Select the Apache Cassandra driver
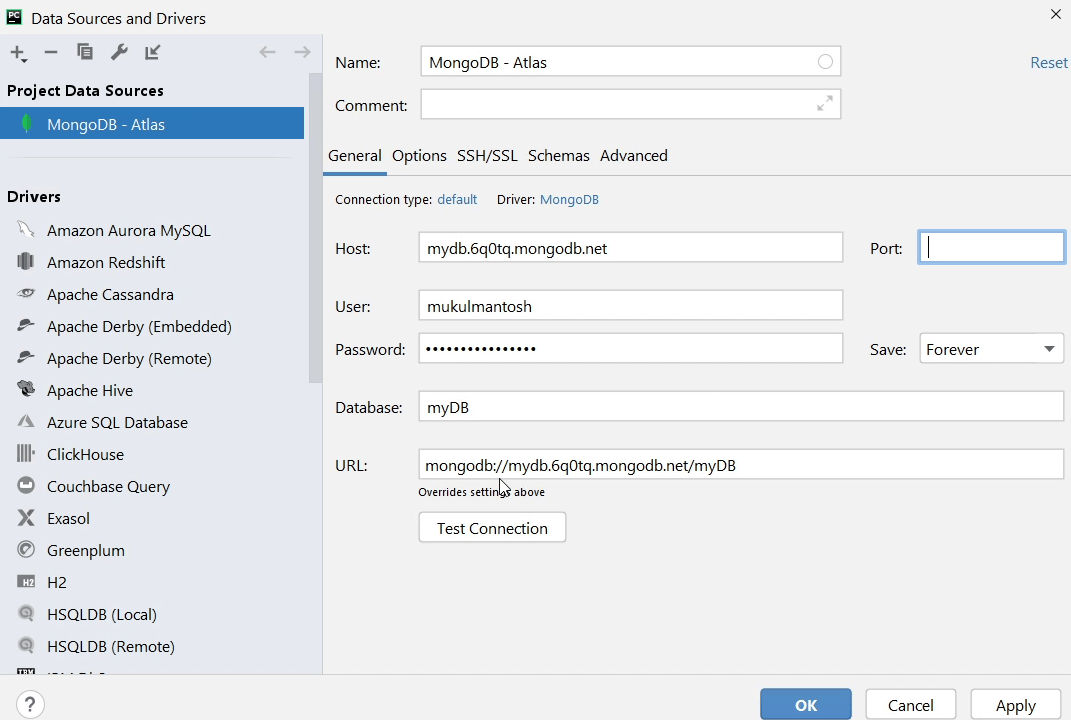Image resolution: width=1071 pixels, height=720 pixels. [x=110, y=295]
